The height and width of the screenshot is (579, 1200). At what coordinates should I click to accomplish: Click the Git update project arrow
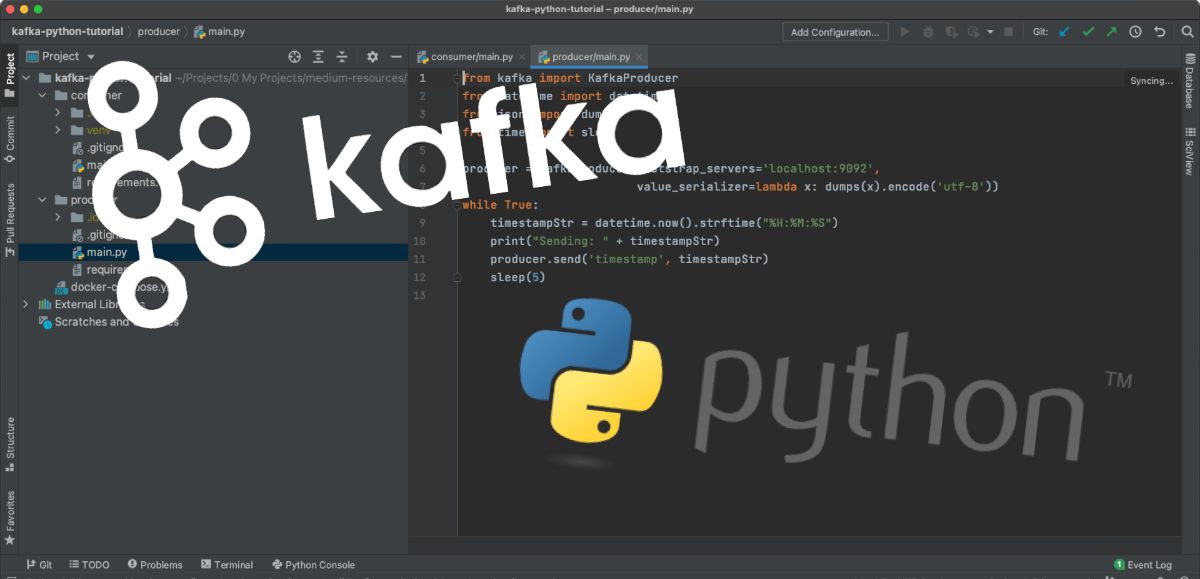[x=1064, y=32]
